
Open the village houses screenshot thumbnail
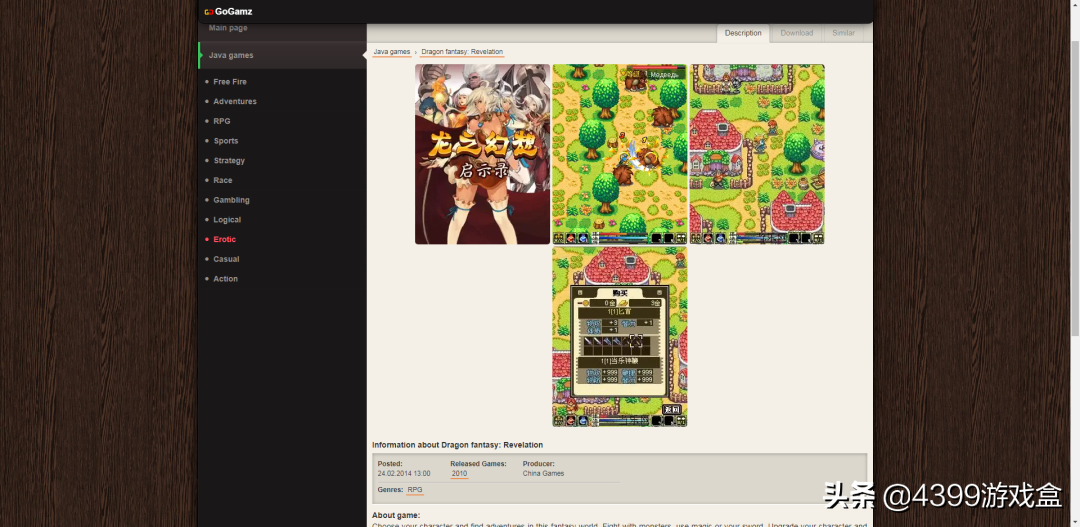[x=757, y=154]
